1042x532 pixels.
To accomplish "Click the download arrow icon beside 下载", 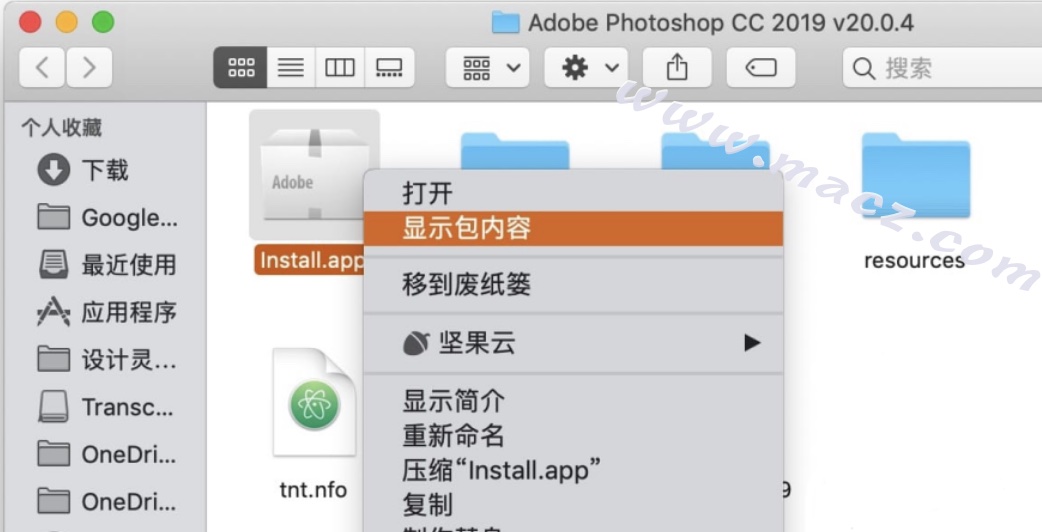I will (x=53, y=170).
